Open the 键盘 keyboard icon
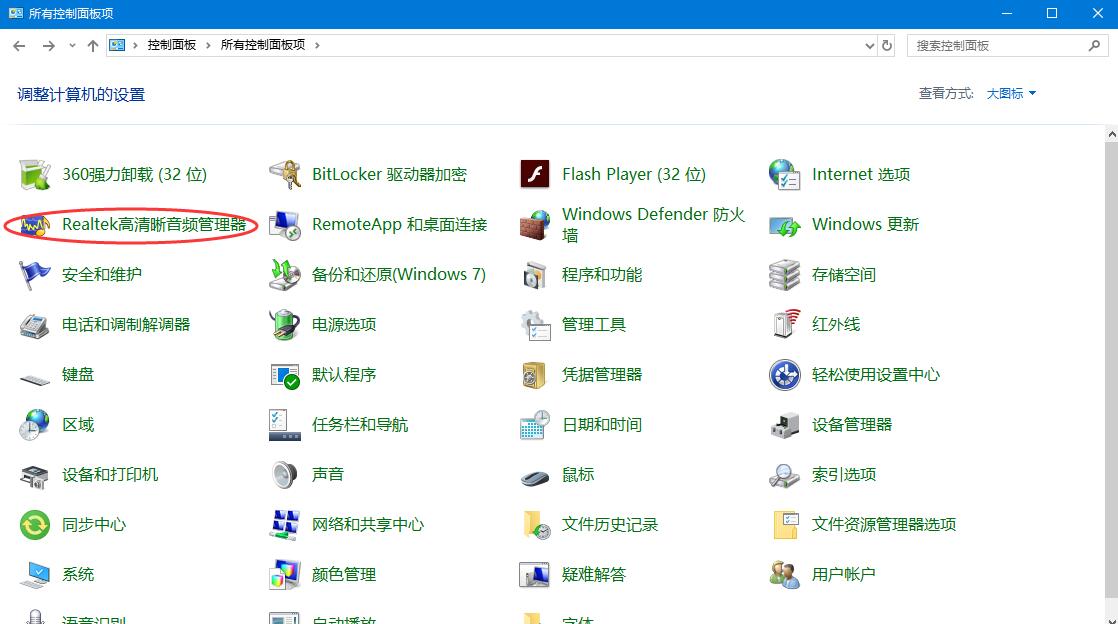Image resolution: width=1118 pixels, height=624 pixels. pos(34,378)
